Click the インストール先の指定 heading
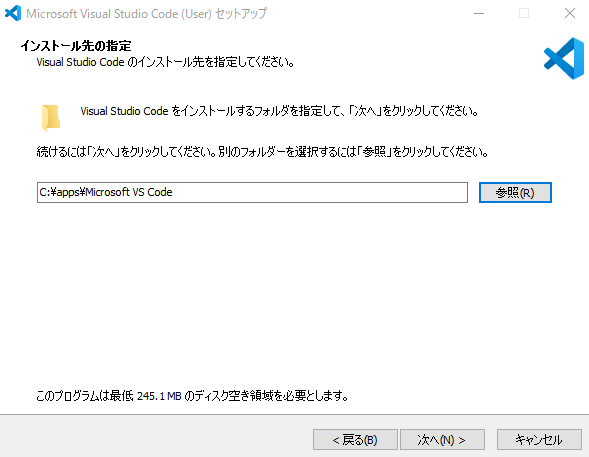The image size is (589, 457). pyautogui.click(x=76, y=46)
